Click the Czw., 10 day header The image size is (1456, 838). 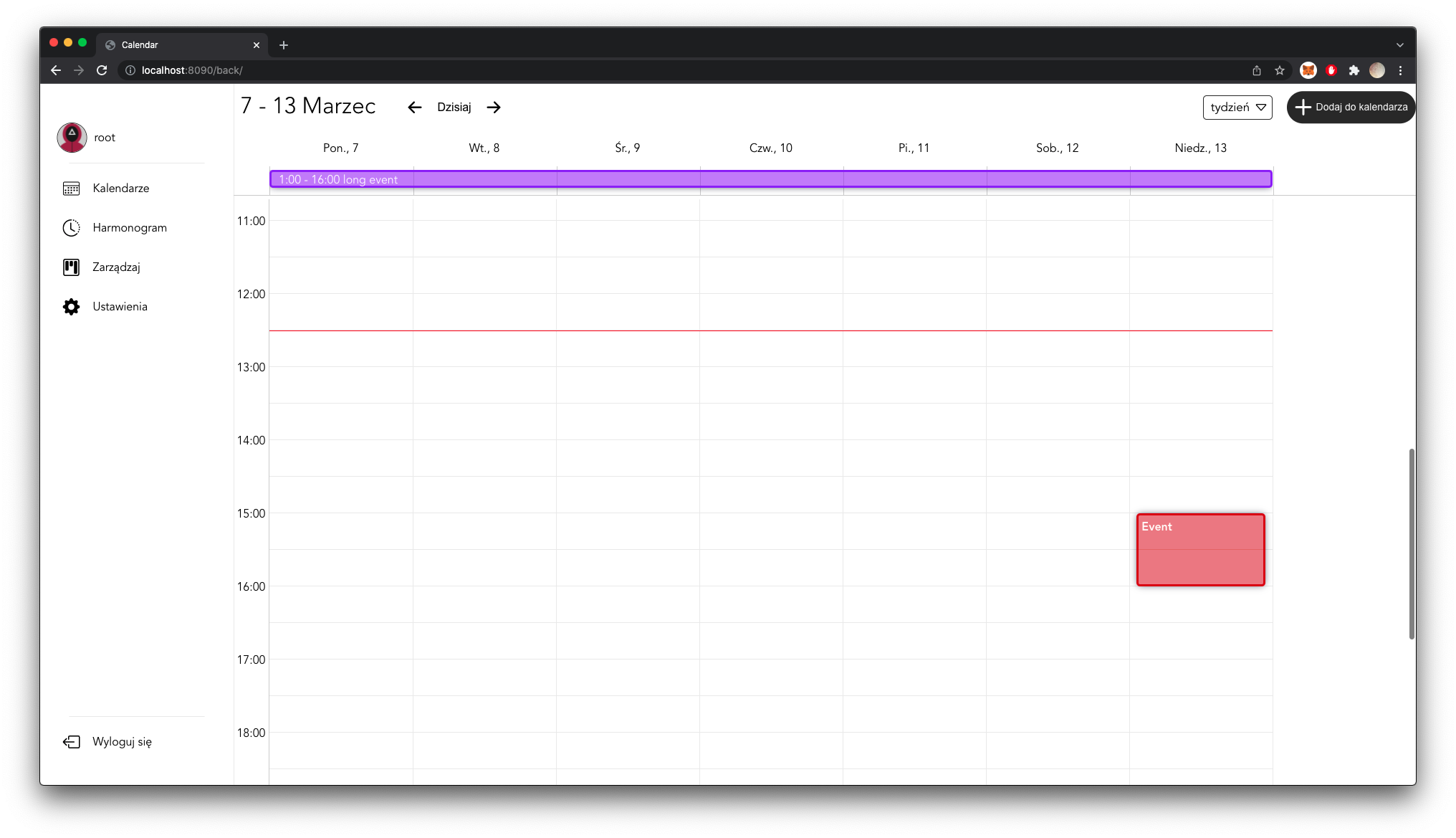pyautogui.click(x=771, y=148)
